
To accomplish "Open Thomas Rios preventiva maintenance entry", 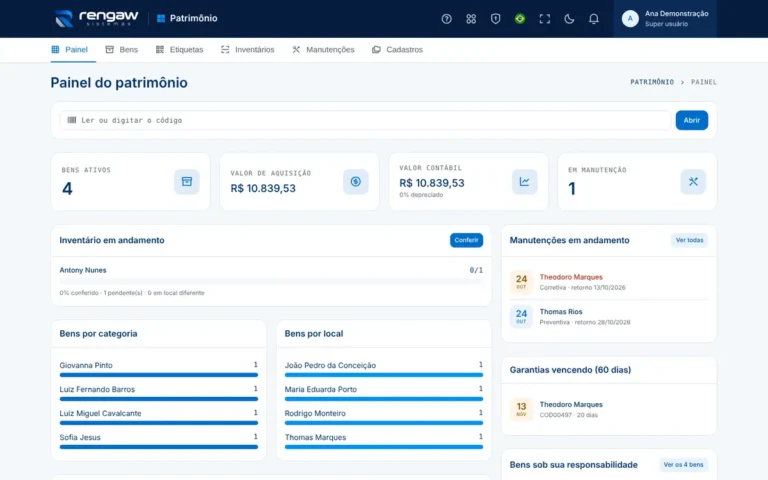I will click(609, 317).
